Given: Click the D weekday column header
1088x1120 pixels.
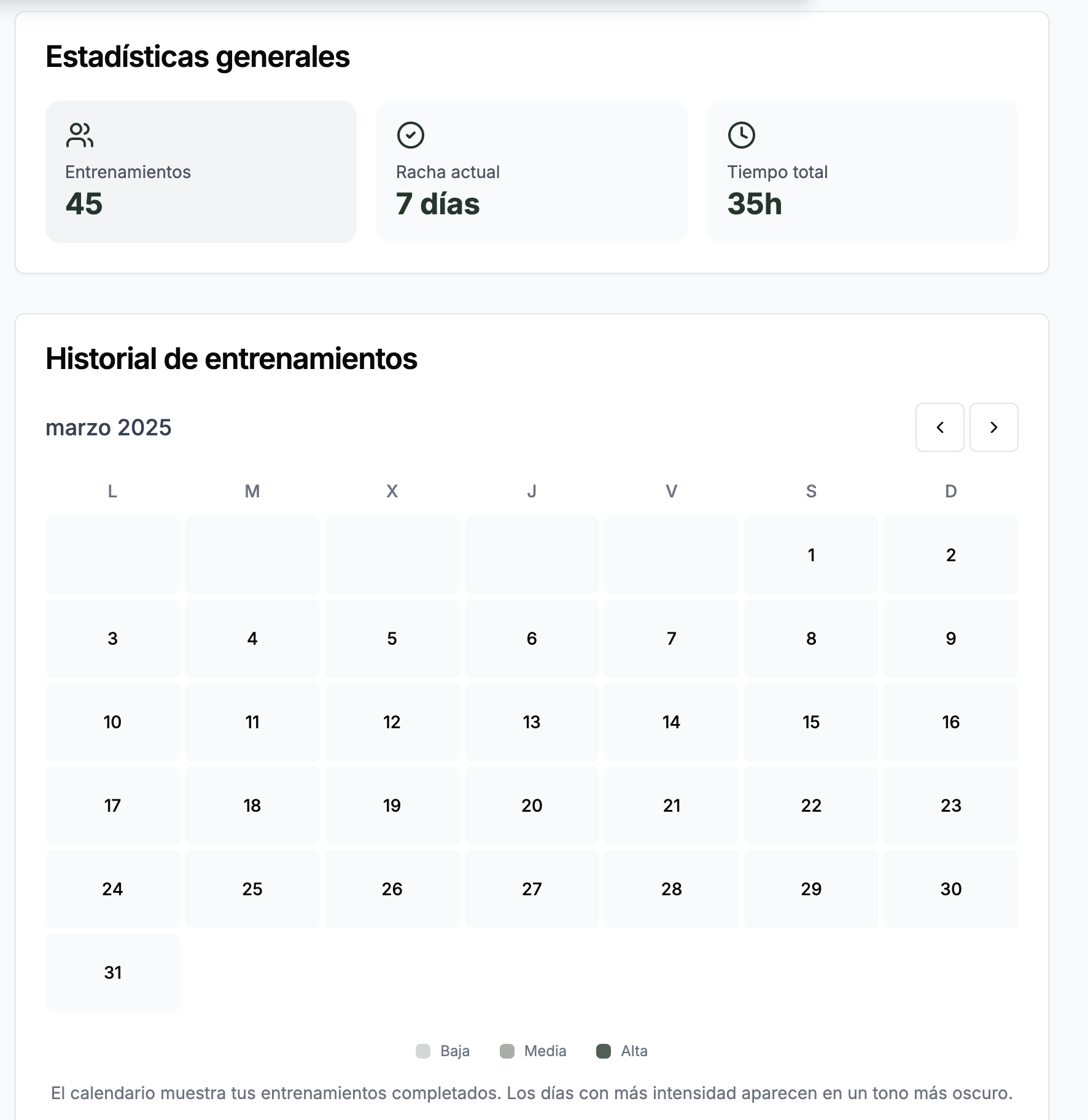Looking at the screenshot, I should click(950, 491).
